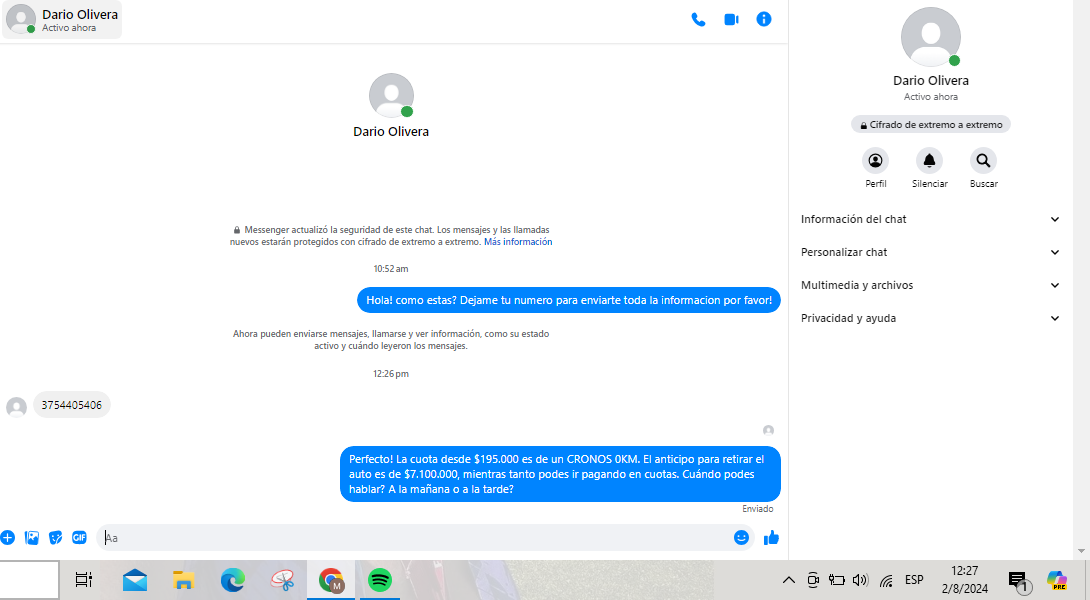Screen dimensions: 1090x600
Task: Expand Multimedia y archivos section
Action: (930, 285)
